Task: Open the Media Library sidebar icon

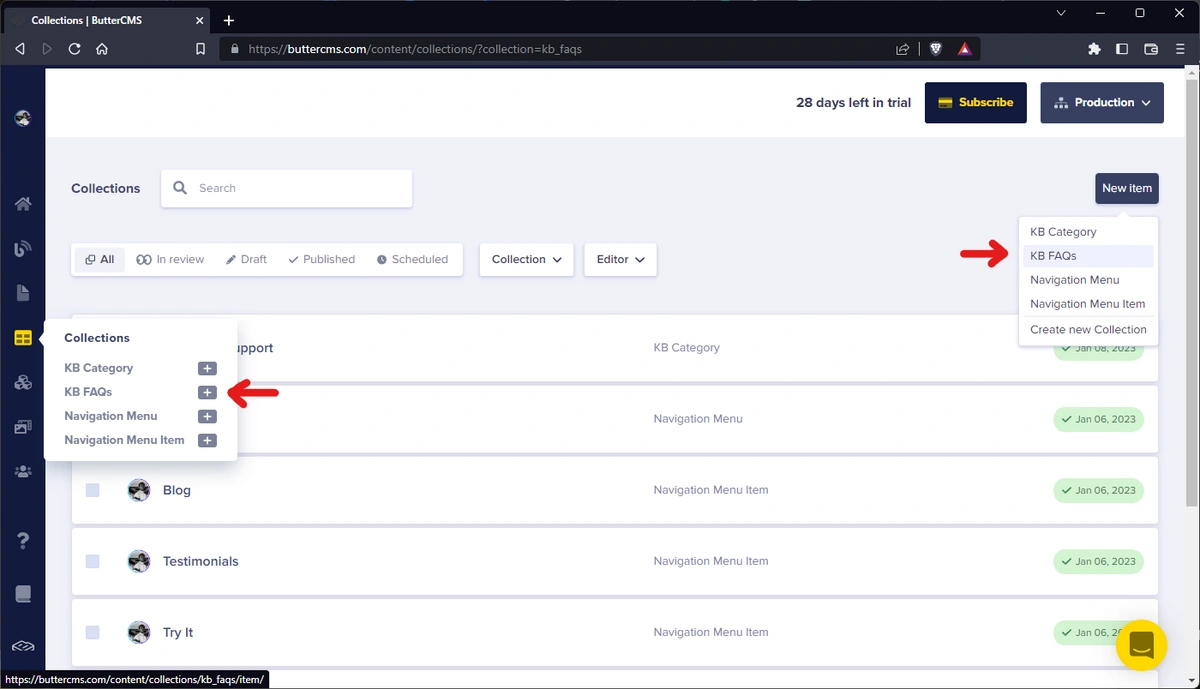Action: pos(23,427)
